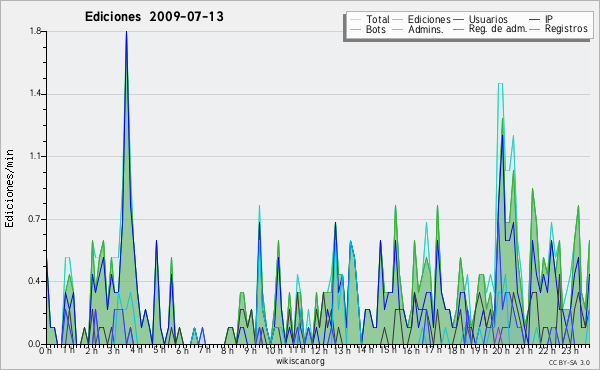Click the '20 h' x-axis label
The height and width of the screenshot is (370, 600).
tap(501, 350)
